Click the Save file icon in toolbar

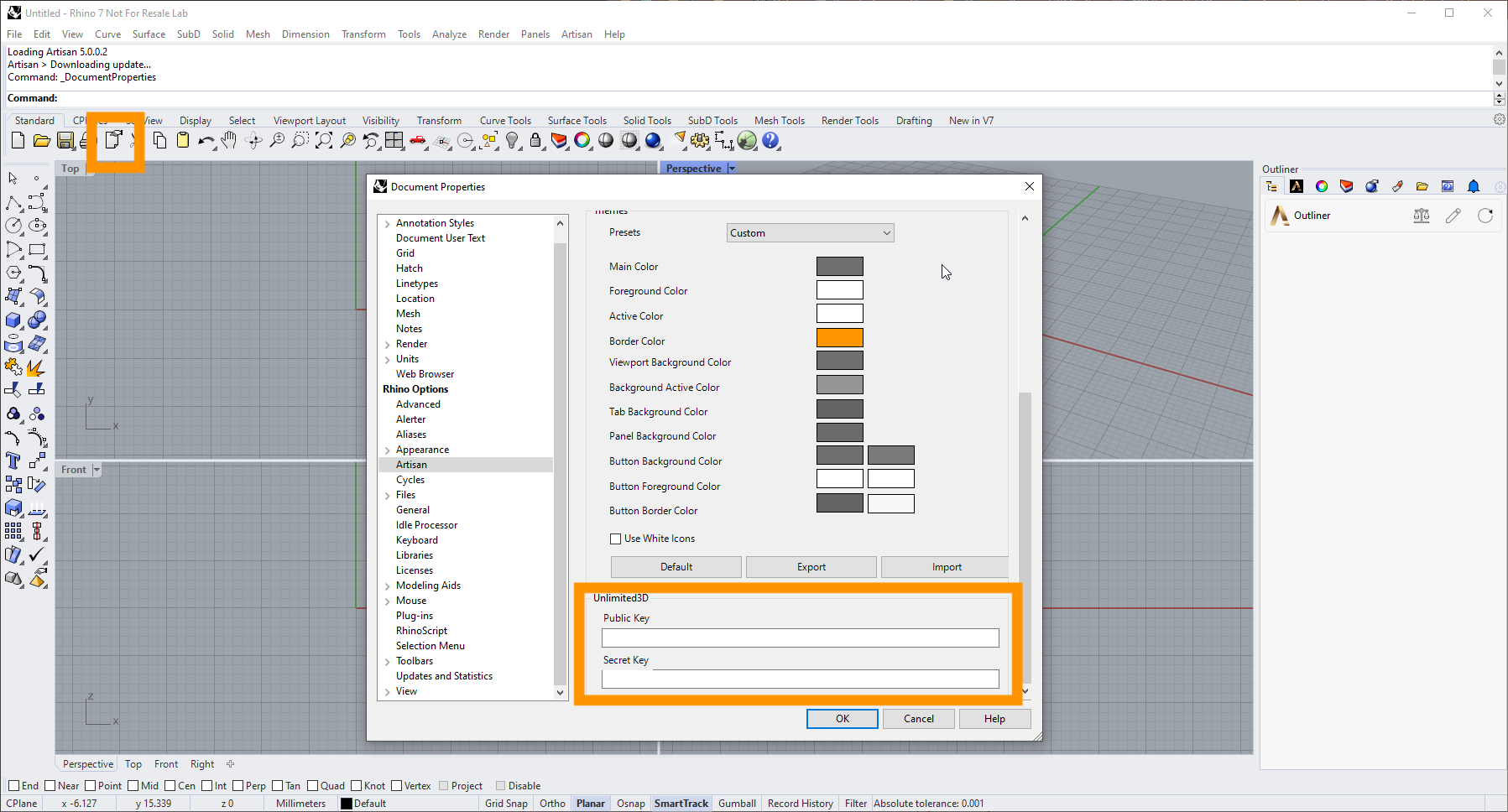coord(65,141)
